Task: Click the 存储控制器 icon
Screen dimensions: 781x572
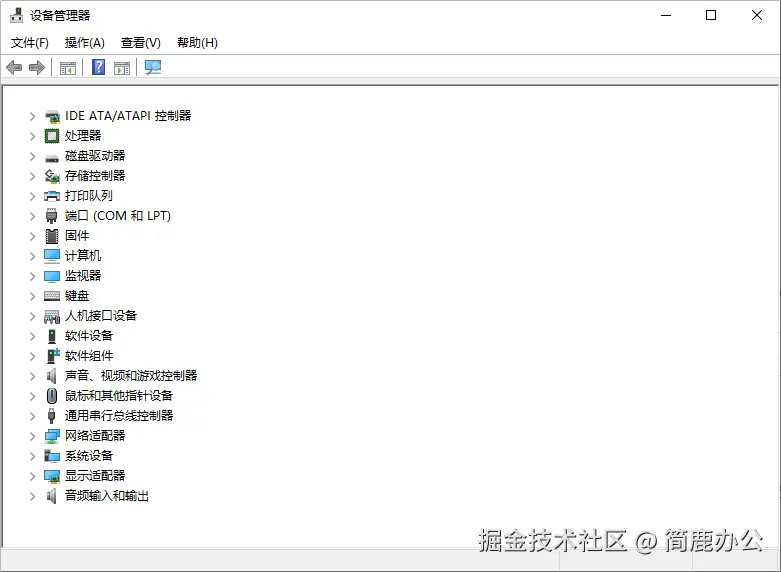Action: 52,176
